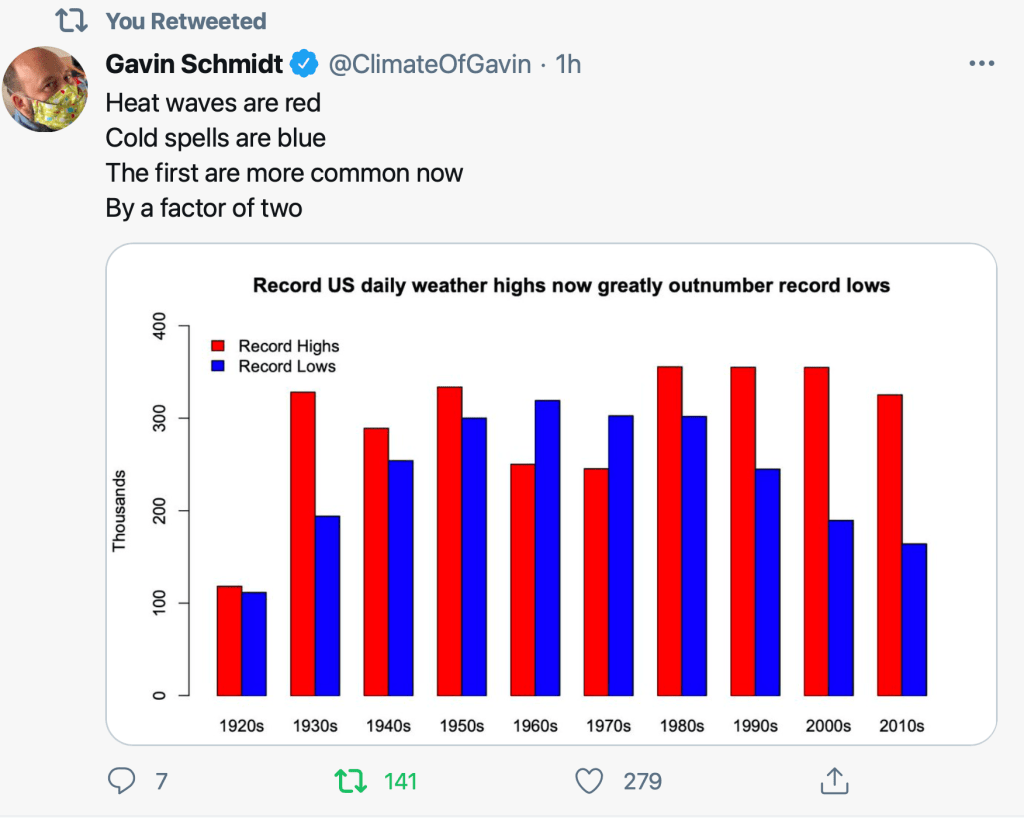The height and width of the screenshot is (818, 1024).
Task: Click the blue Record Lows legend swatch
Action: [x=217, y=367]
